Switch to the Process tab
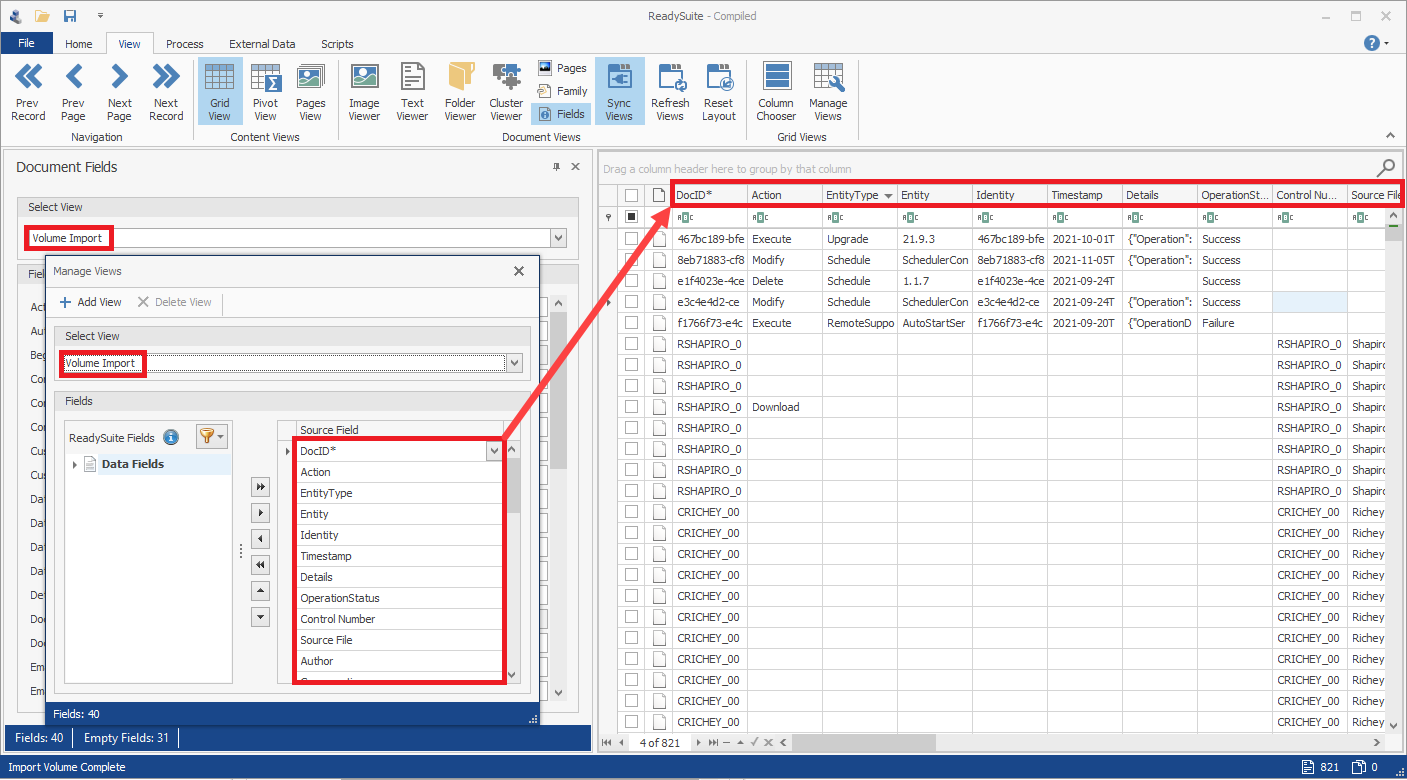 pos(185,44)
